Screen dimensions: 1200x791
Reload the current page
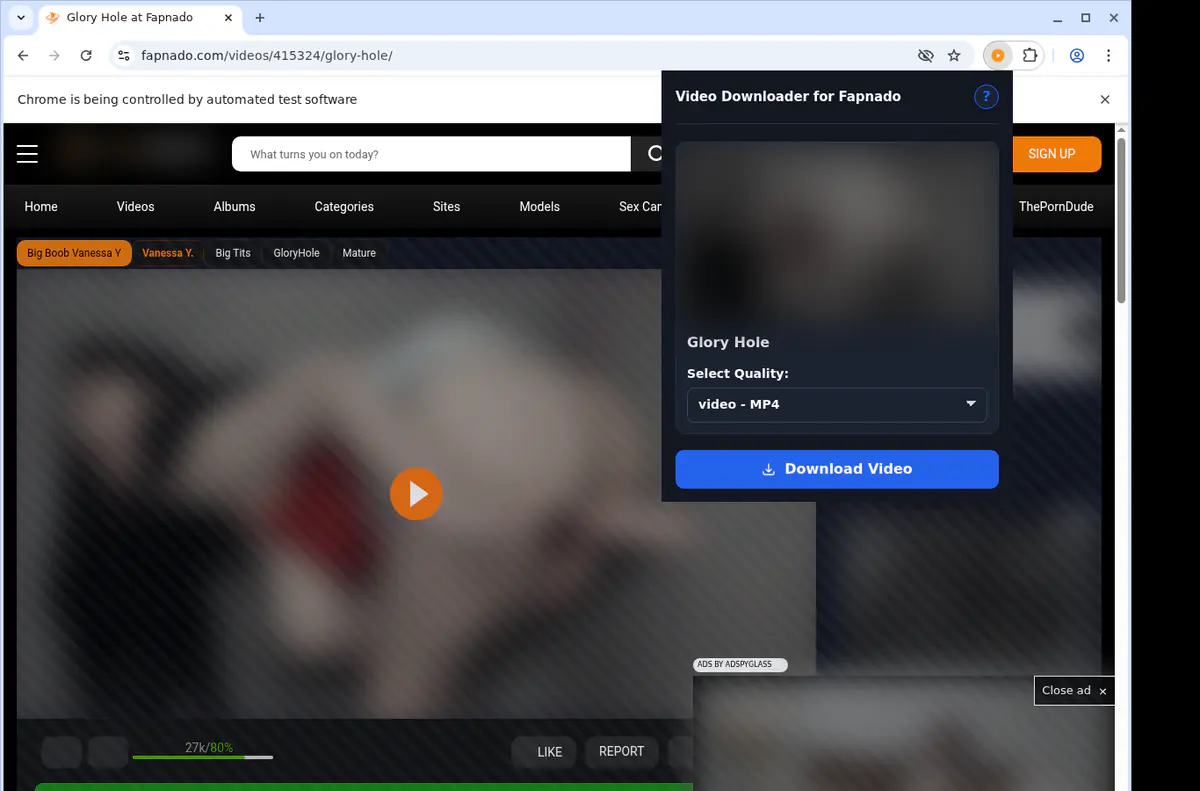[x=86, y=56]
